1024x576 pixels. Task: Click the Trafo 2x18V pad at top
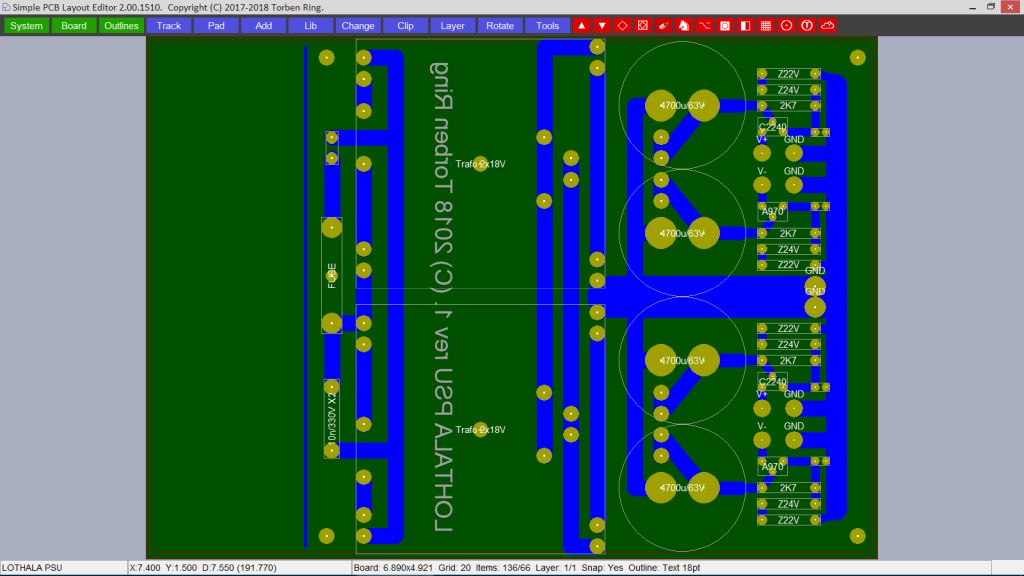click(481, 164)
